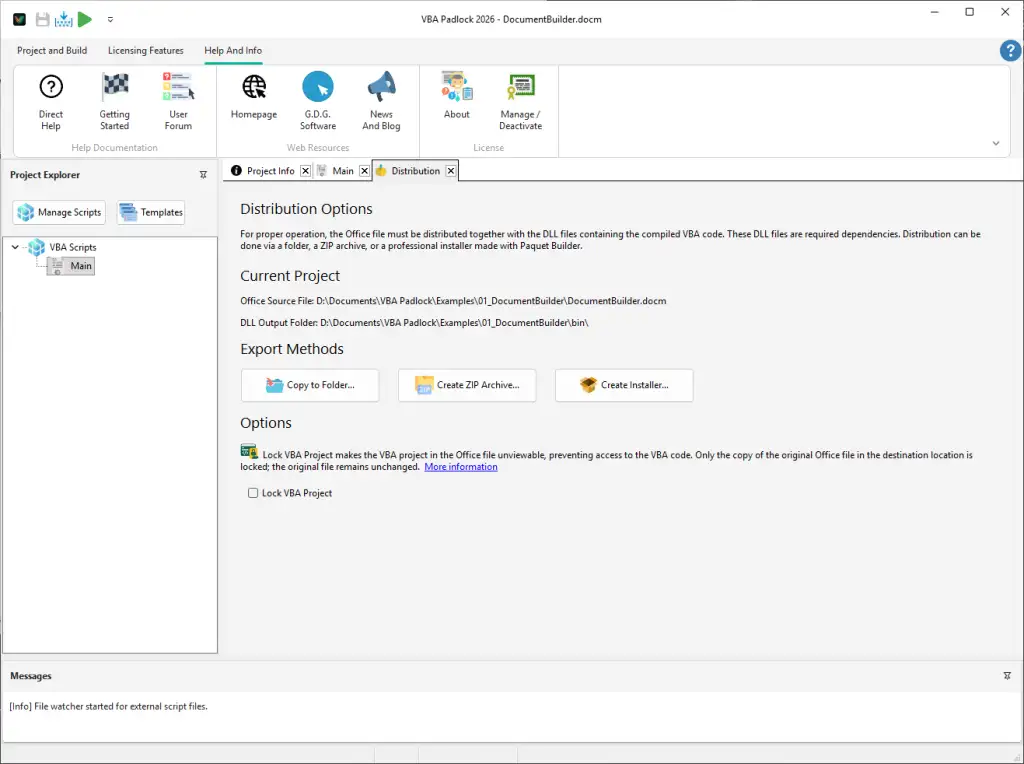Enable the Lock VBA Project option

253,492
